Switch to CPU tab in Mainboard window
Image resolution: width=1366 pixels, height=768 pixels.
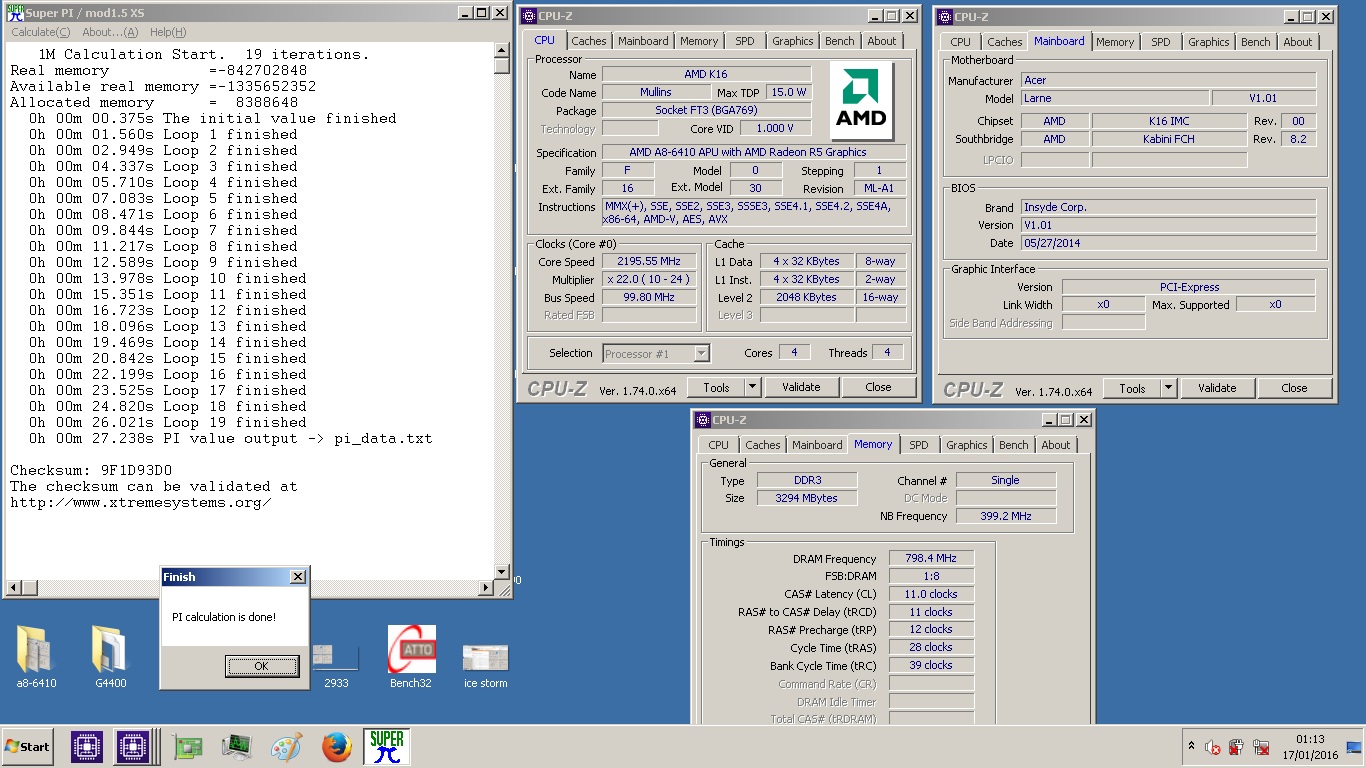(961, 42)
